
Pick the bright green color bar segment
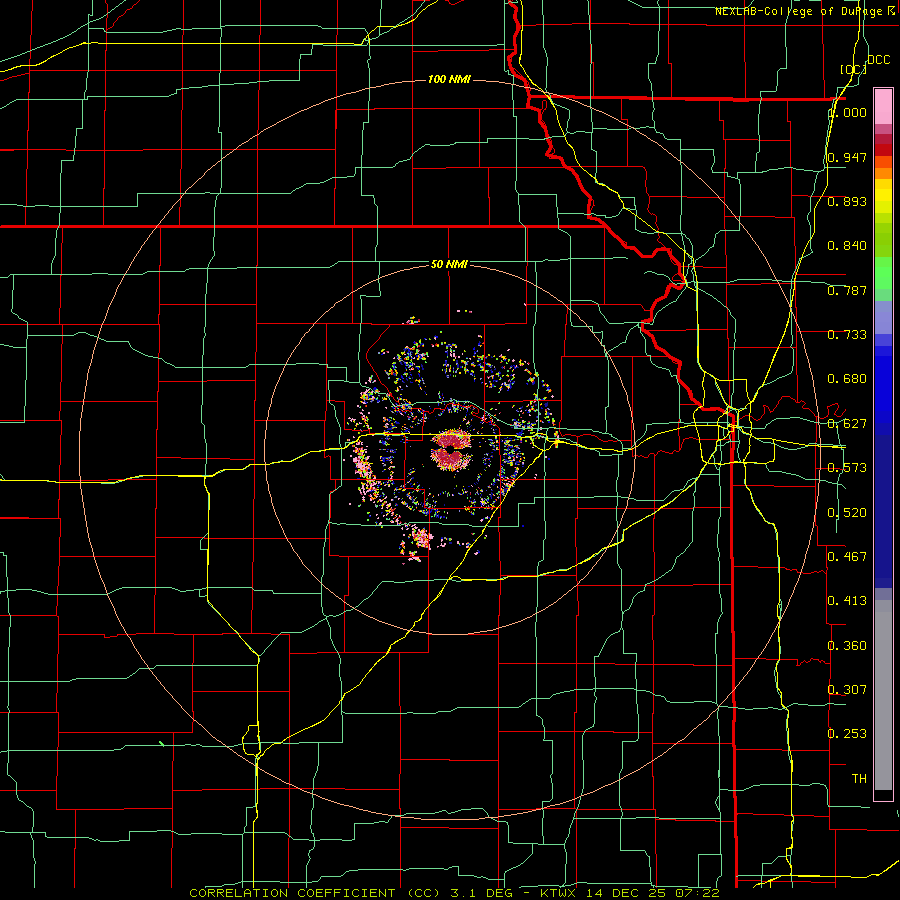(883, 273)
